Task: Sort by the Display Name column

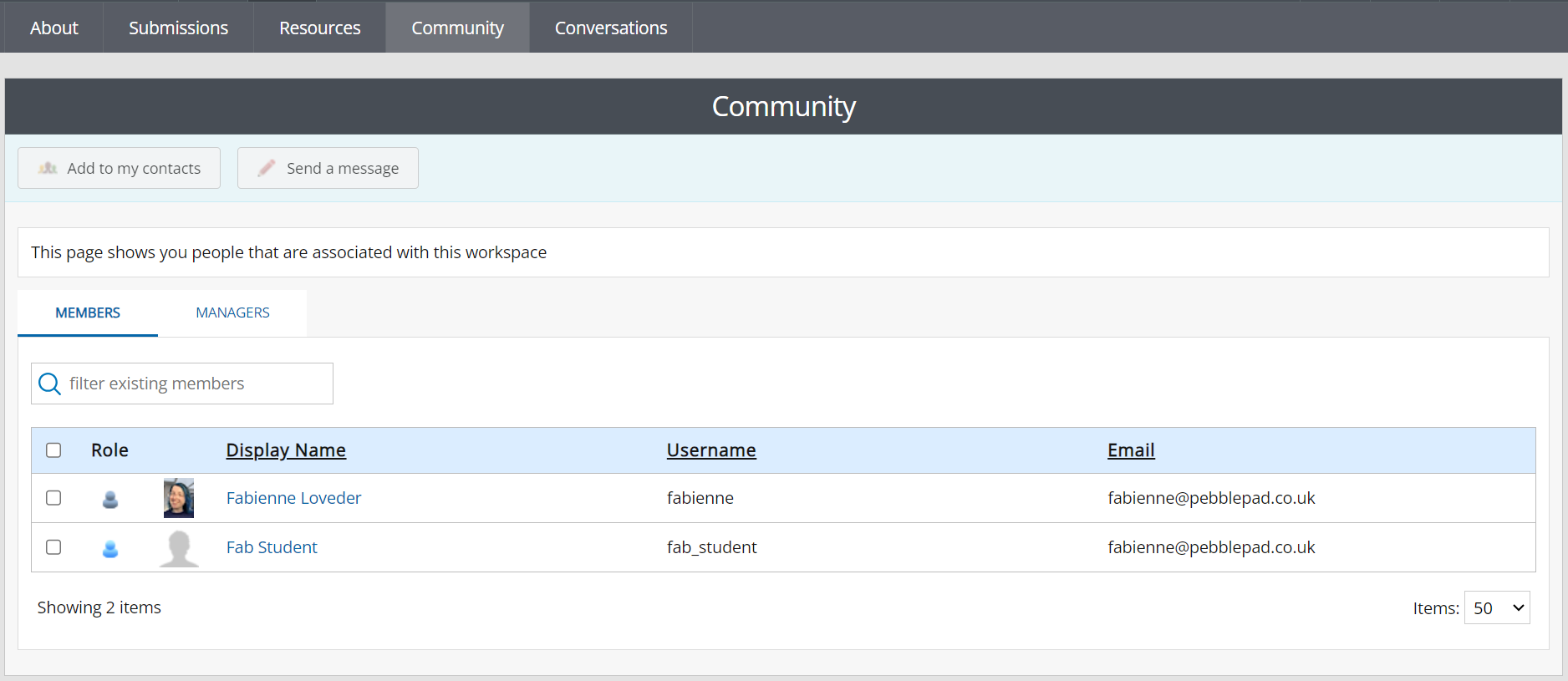Action: pyautogui.click(x=286, y=450)
